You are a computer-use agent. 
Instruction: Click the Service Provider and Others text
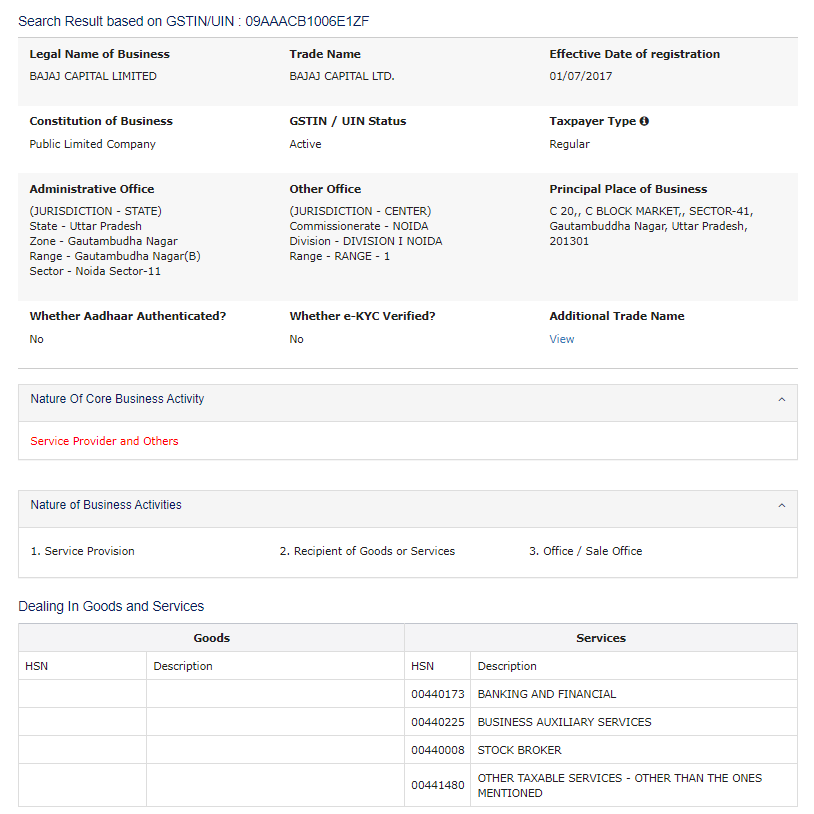[104, 441]
